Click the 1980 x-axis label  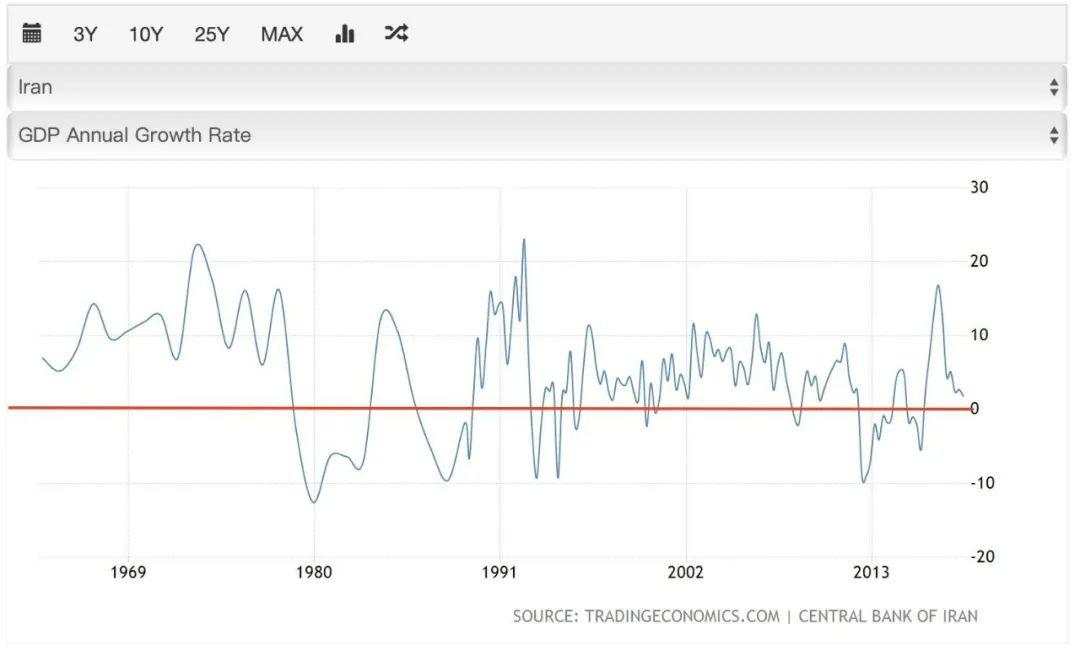tap(314, 572)
